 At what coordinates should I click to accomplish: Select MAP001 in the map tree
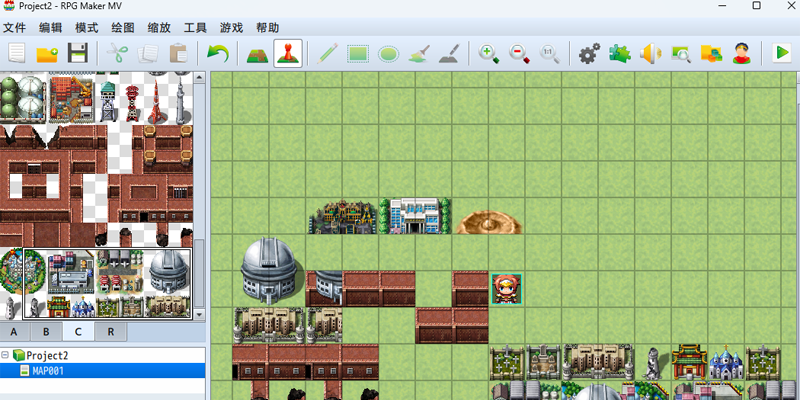pyautogui.click(x=48, y=371)
